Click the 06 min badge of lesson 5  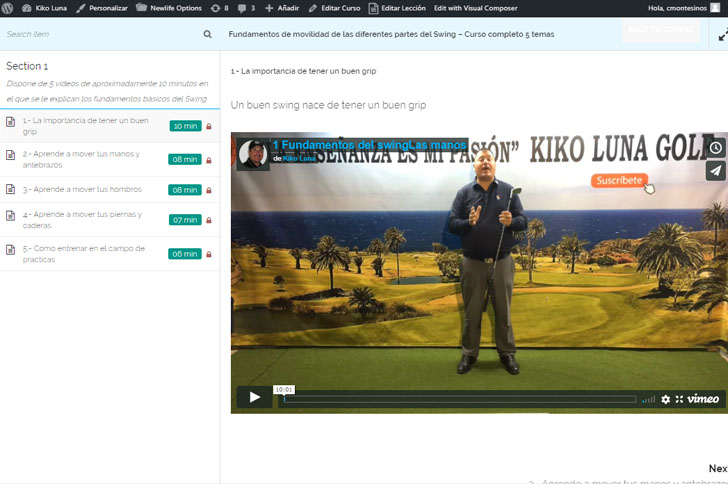185,254
